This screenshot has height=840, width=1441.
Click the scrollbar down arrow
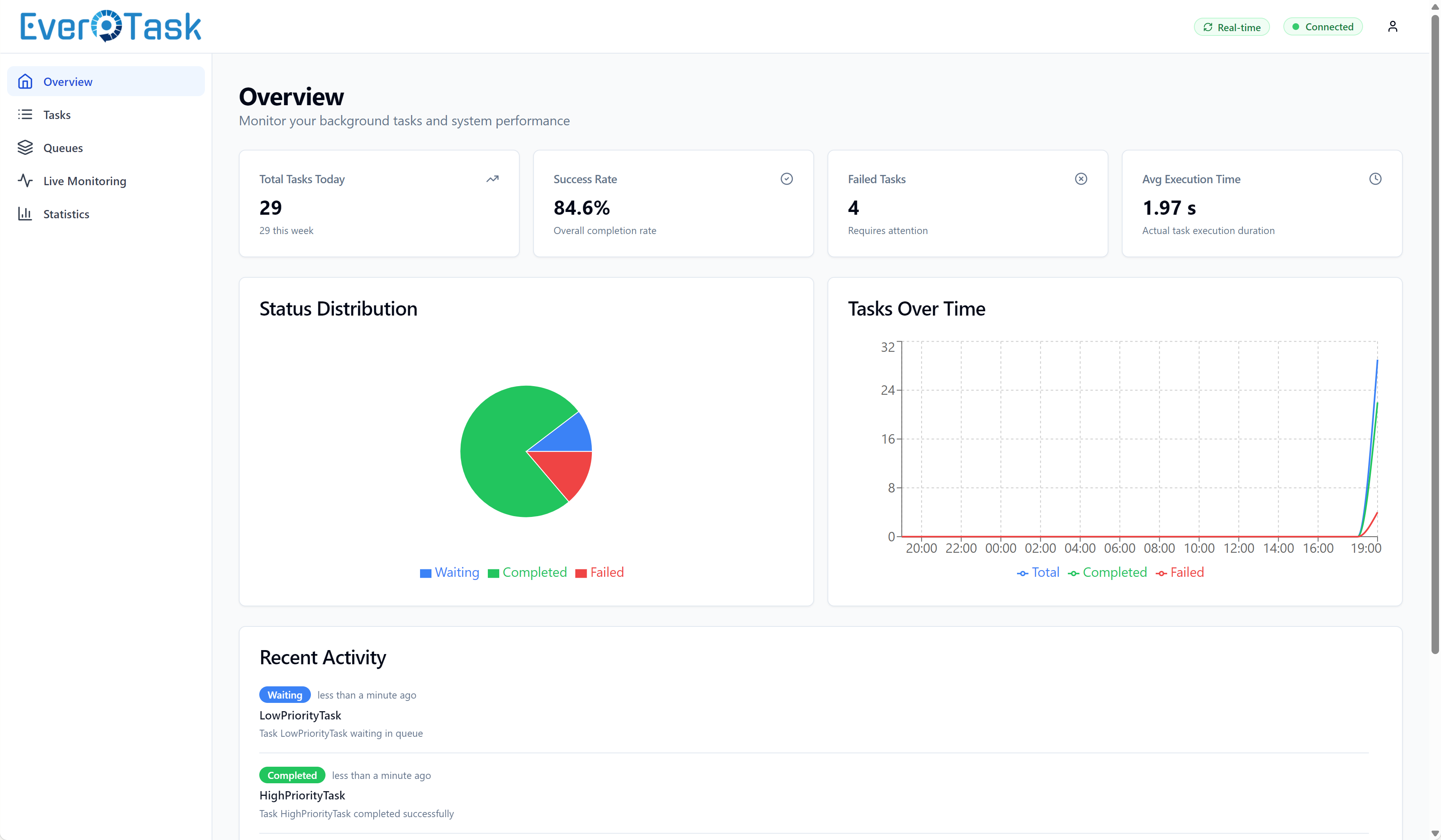point(1434,833)
